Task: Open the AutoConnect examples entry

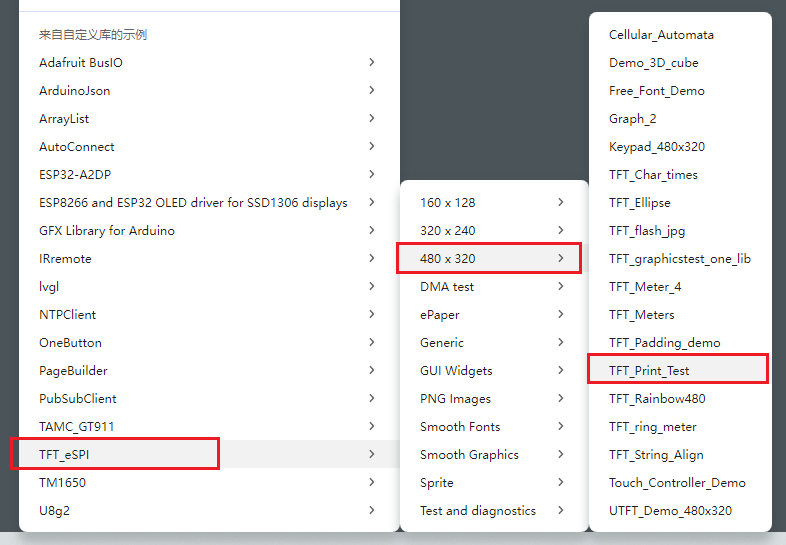Action: 209,147
